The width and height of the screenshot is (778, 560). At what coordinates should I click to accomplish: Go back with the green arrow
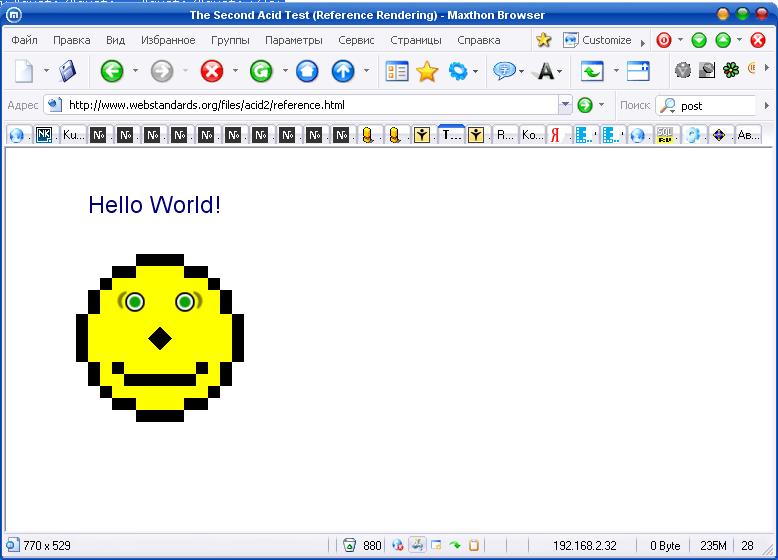coord(112,71)
